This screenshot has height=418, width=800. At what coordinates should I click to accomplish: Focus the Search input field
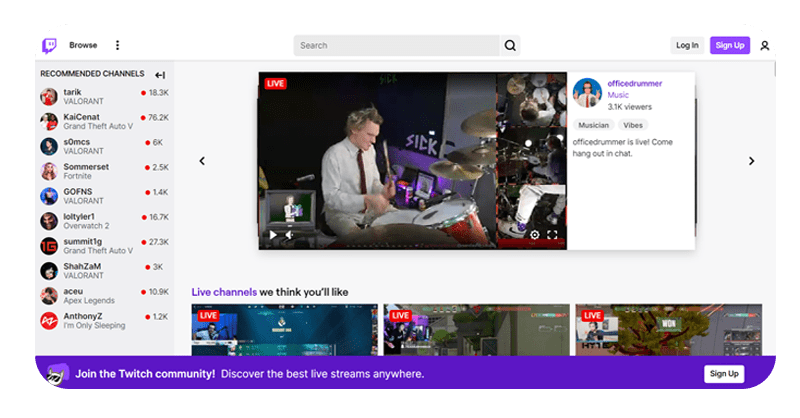pos(396,45)
